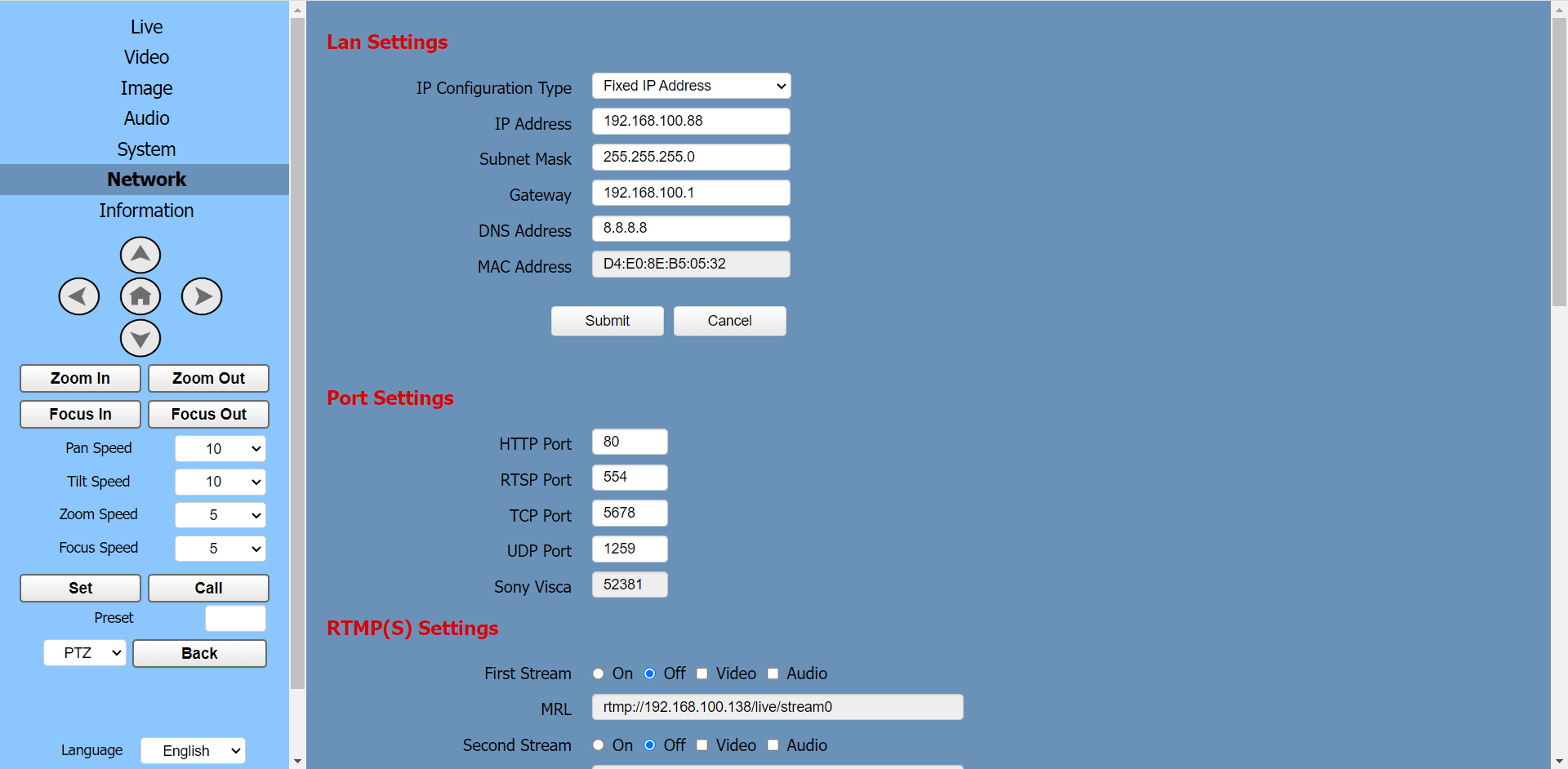Tilt camera up with the up arrow
Viewport: 1568px width, 769px height.
140,255
